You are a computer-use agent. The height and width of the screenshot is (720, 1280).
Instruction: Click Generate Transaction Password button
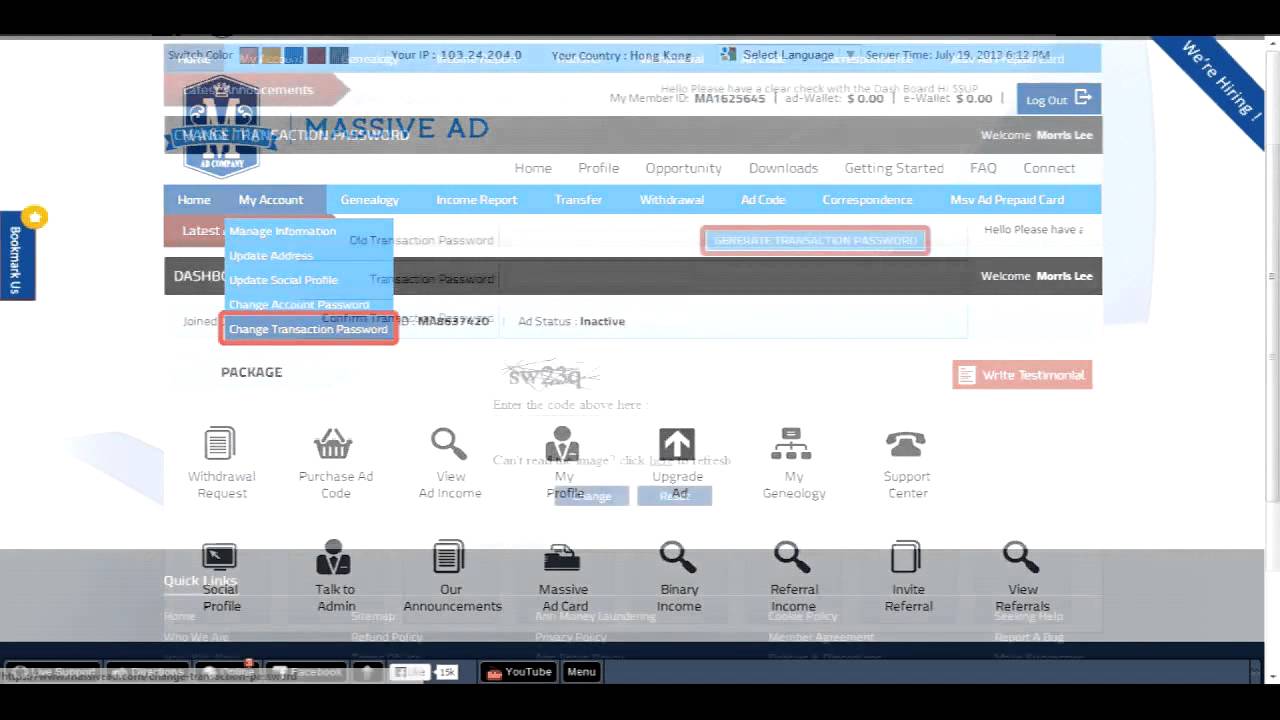[x=815, y=240]
